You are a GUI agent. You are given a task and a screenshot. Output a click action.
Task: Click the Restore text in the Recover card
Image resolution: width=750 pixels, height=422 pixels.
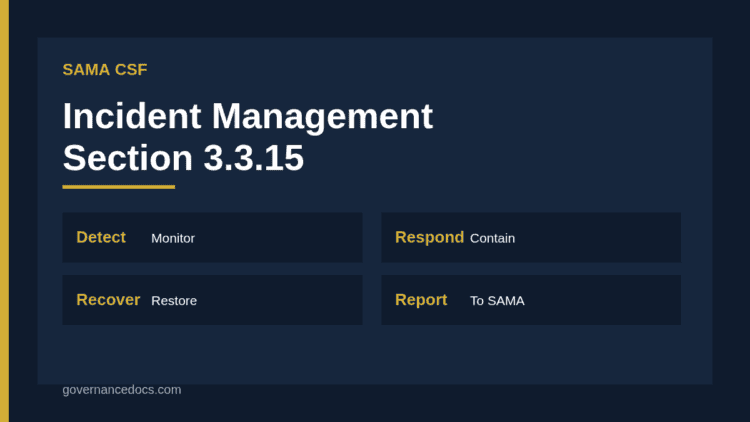tap(174, 301)
